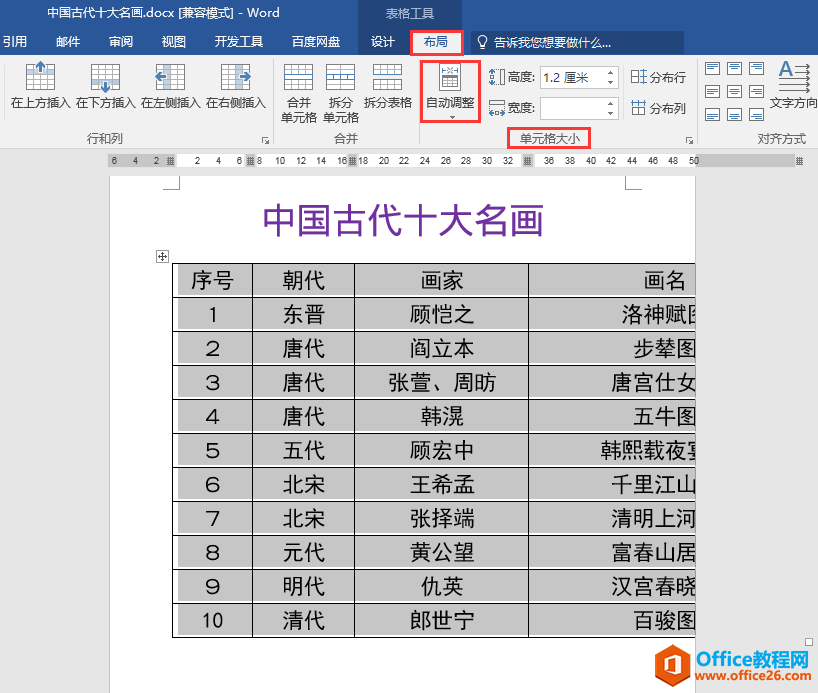Click cell 张萱、周昉

point(442,383)
